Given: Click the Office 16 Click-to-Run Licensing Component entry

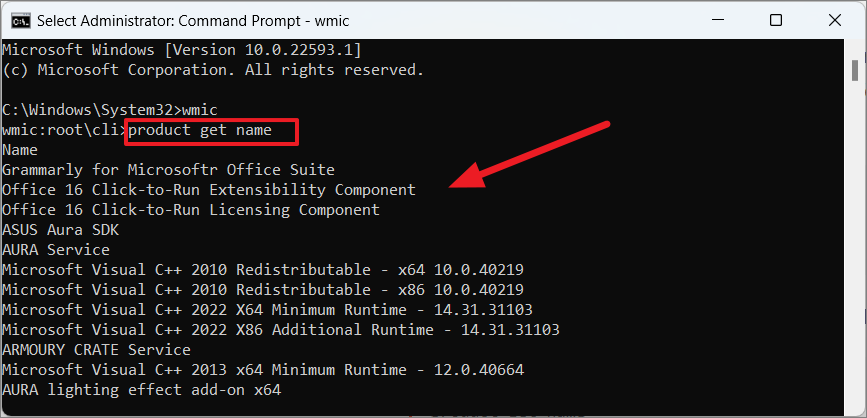Looking at the screenshot, I should click(191, 210).
